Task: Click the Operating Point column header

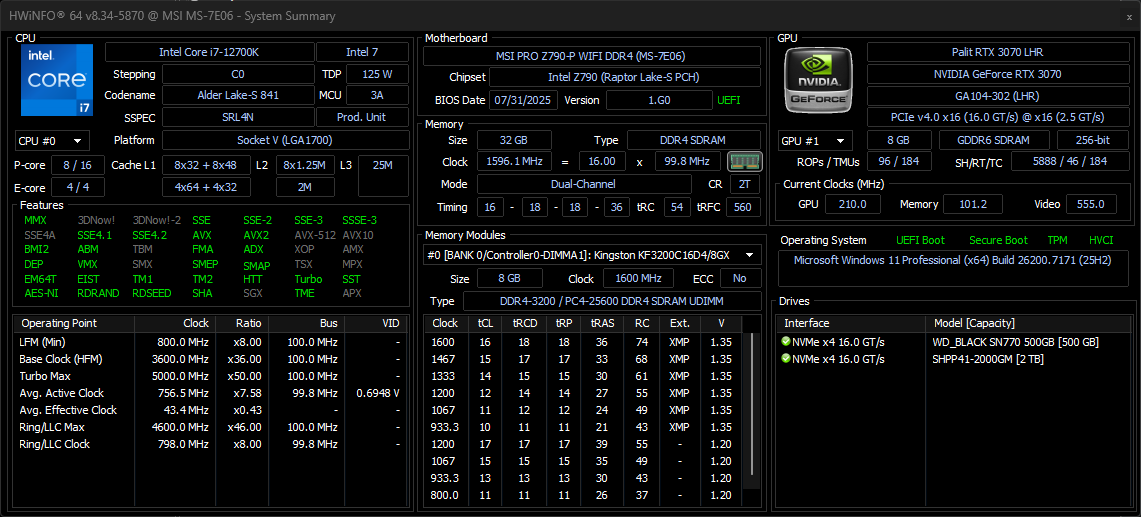Action: [73, 323]
